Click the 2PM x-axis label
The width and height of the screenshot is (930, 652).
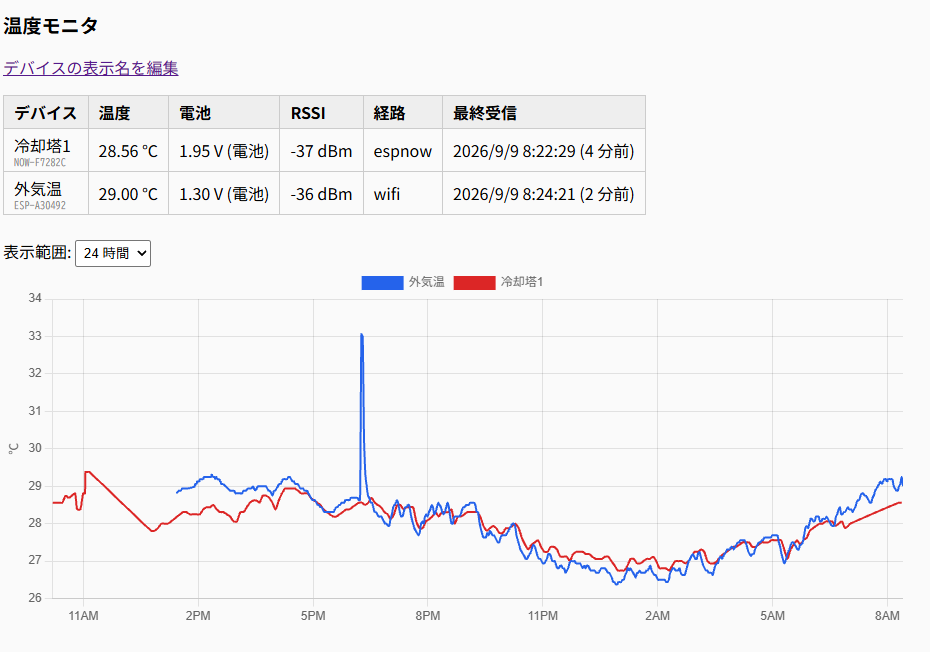pyautogui.click(x=198, y=616)
